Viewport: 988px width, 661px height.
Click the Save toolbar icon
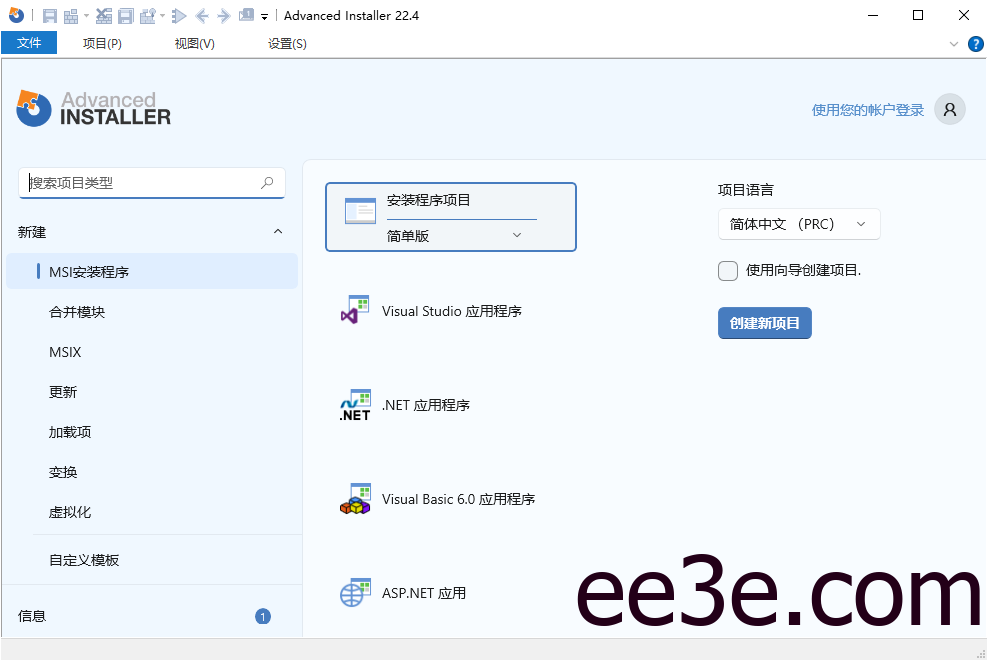click(48, 15)
